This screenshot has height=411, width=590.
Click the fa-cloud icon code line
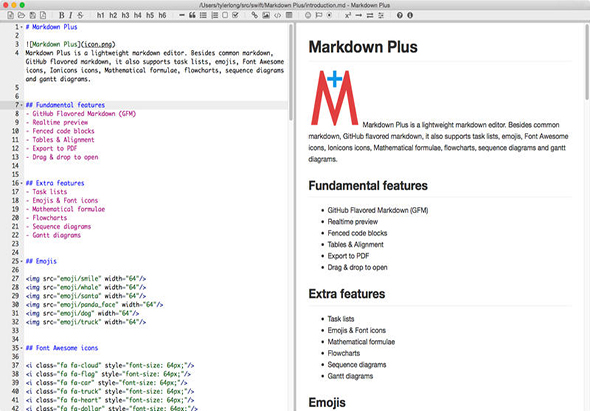[x=110, y=365]
